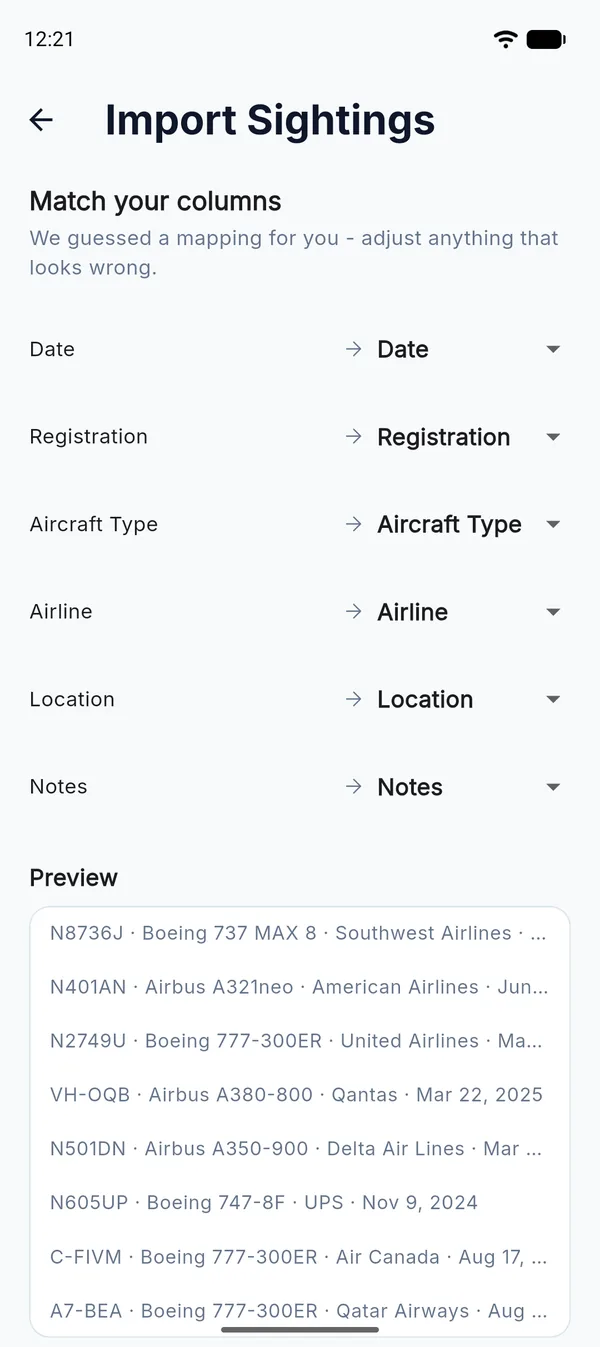The width and height of the screenshot is (600, 1347).
Task: Go back using the arrow icon
Action: pos(41,120)
